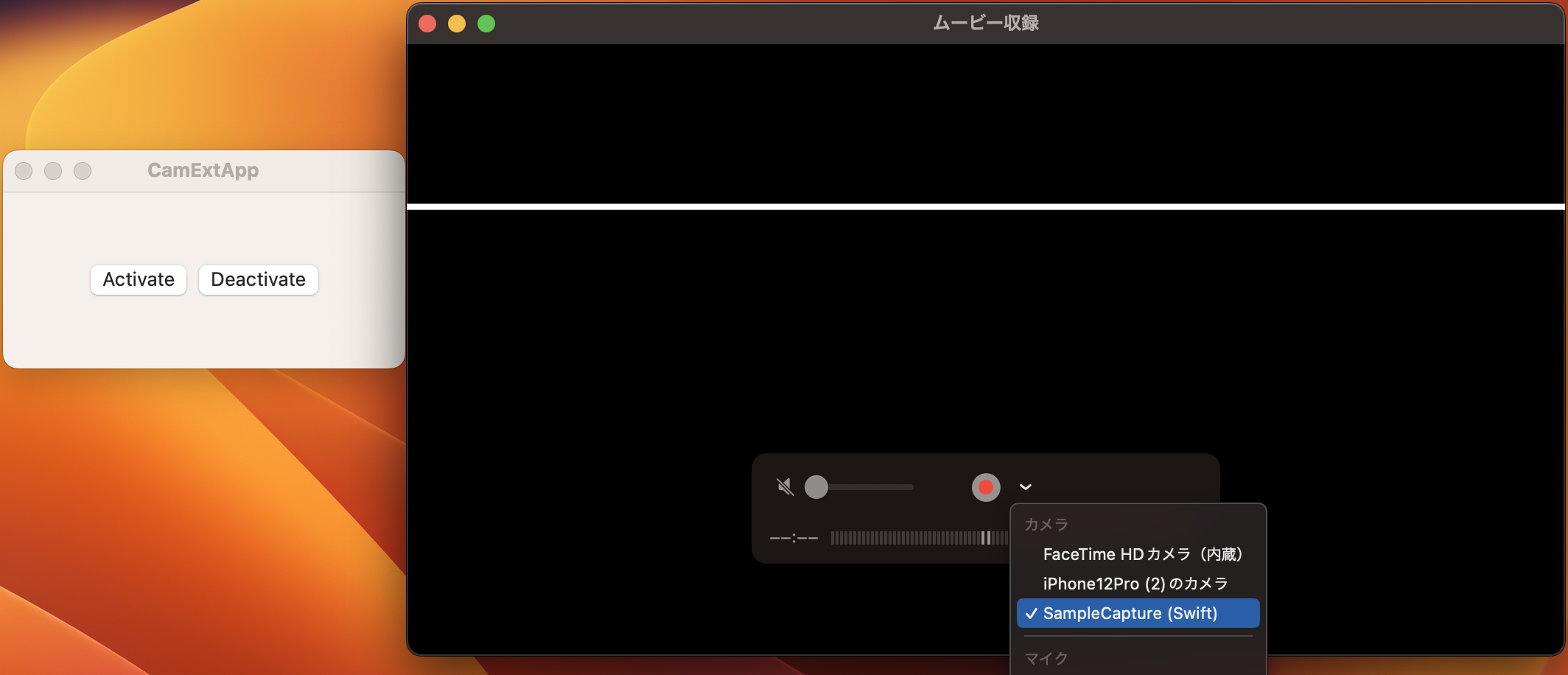Viewport: 1568px width, 675px height.
Task: Click the green zoom button on ムービー収録 window
Action: [x=486, y=23]
